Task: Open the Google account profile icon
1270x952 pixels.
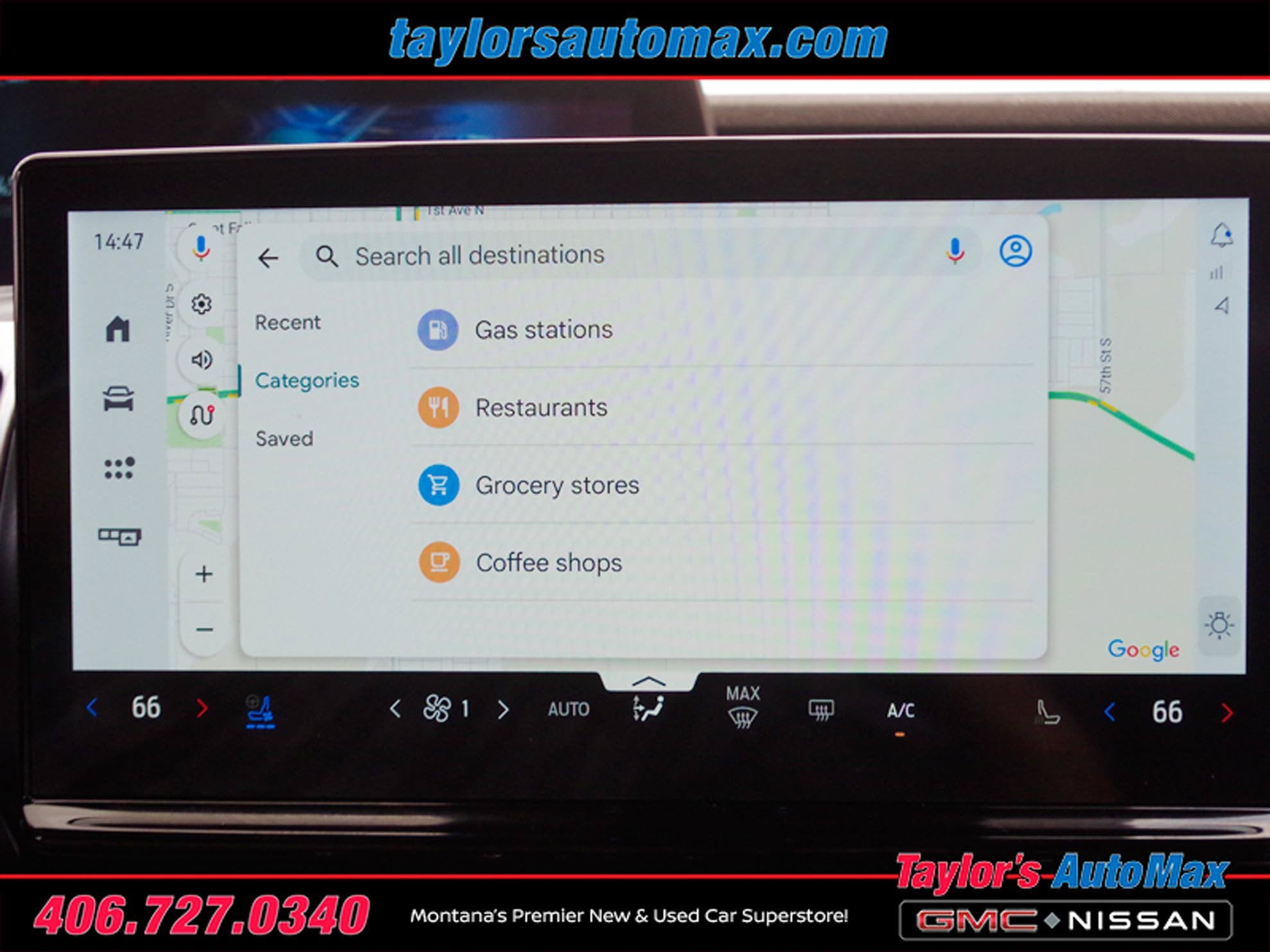Action: click(x=1015, y=250)
